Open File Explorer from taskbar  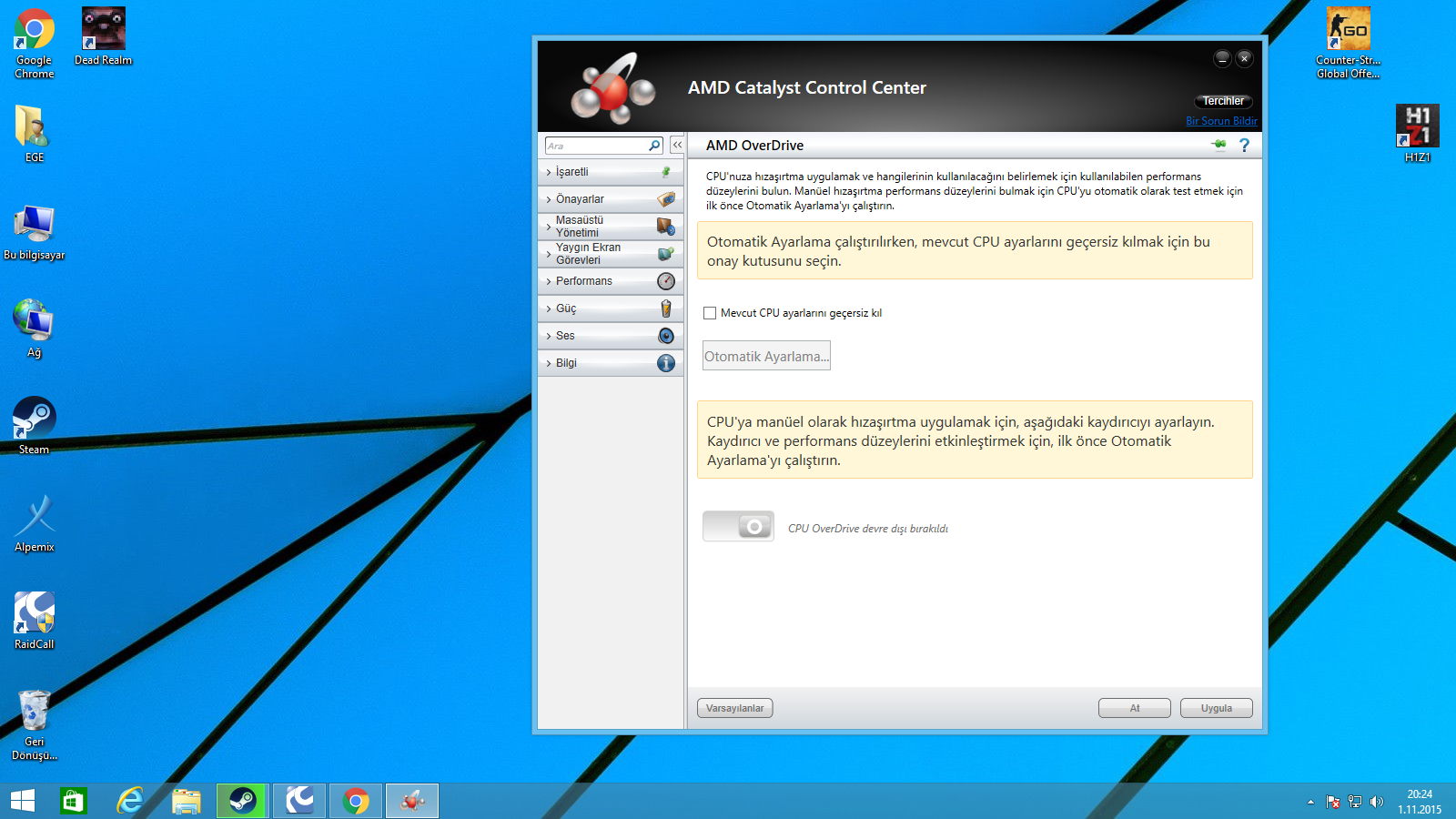[x=187, y=801]
